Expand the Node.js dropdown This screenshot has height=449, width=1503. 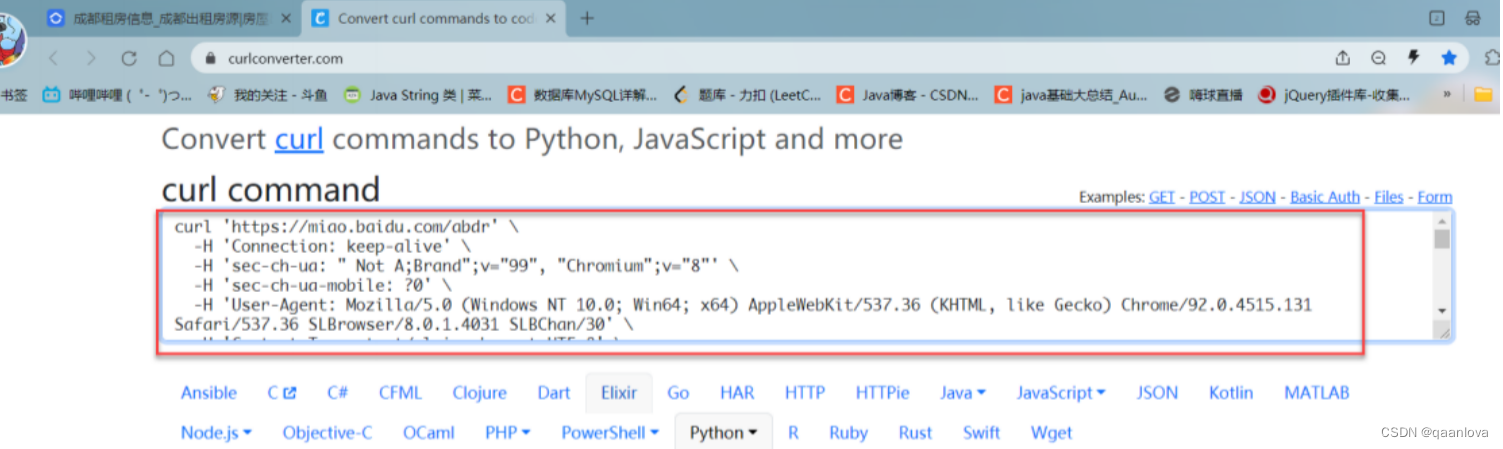click(x=216, y=433)
